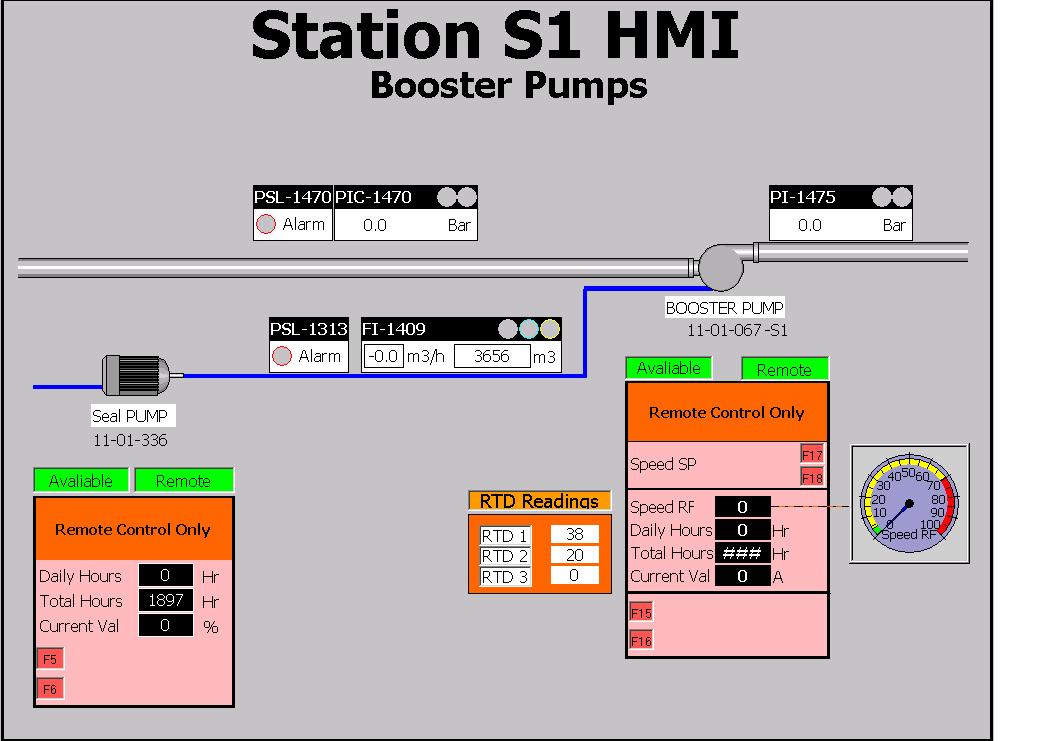Viewport: 1042px width, 741px height.
Task: Click the RTD 2 reading value 20
Action: click(x=575, y=555)
